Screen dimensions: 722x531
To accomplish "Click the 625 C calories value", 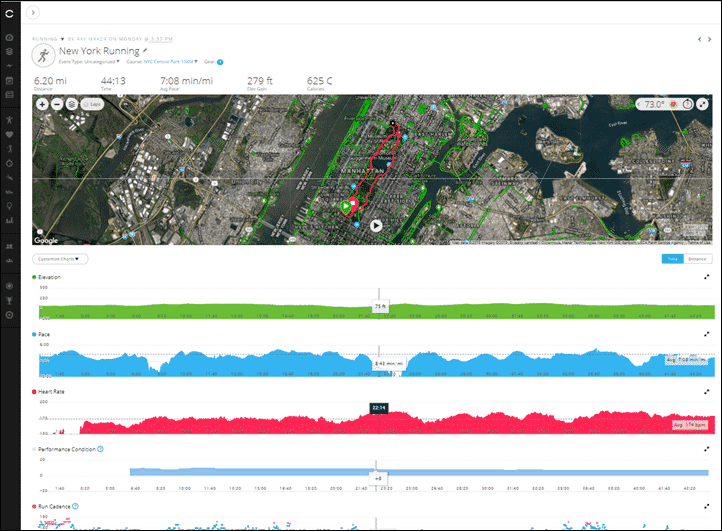I will [320, 81].
